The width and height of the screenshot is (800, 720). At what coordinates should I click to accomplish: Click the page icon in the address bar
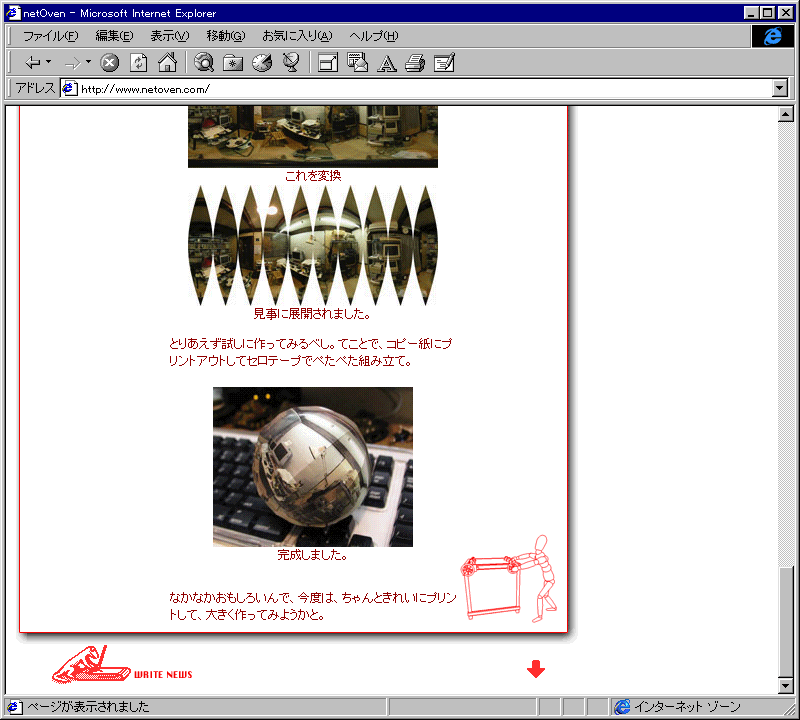click(70, 89)
